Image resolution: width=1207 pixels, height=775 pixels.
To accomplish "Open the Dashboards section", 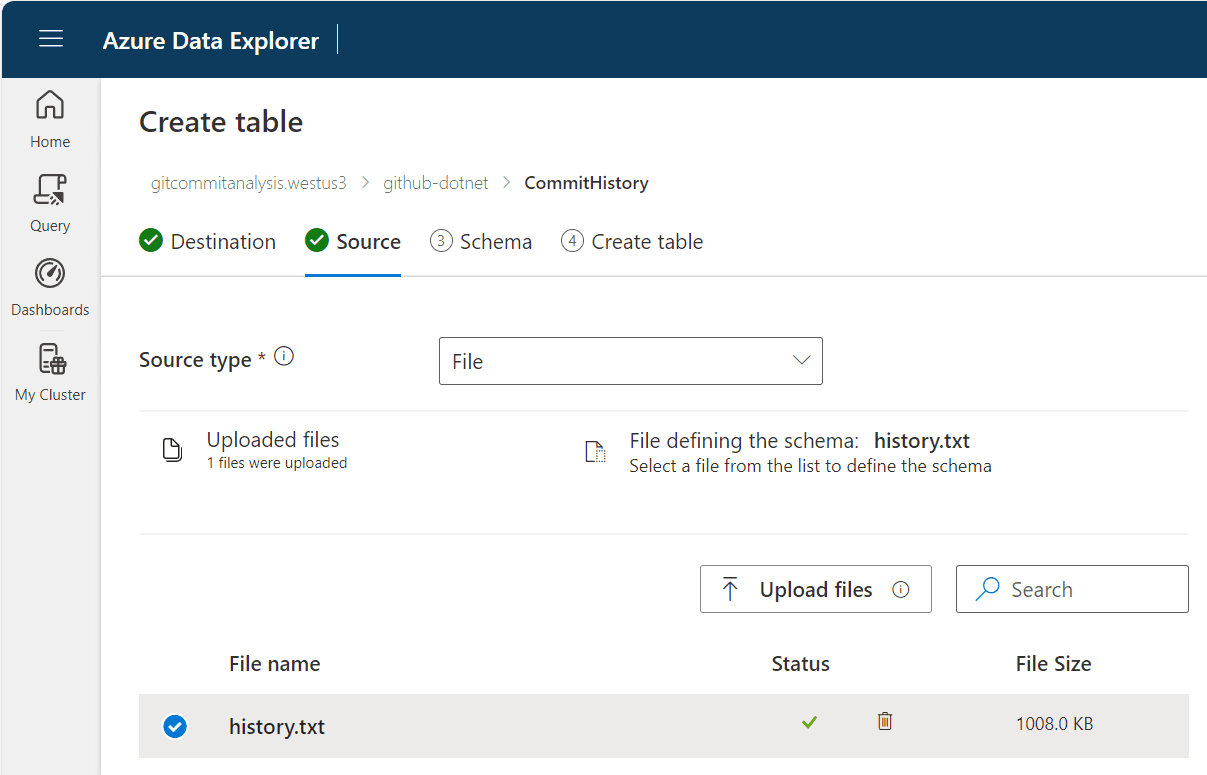I will [x=50, y=285].
